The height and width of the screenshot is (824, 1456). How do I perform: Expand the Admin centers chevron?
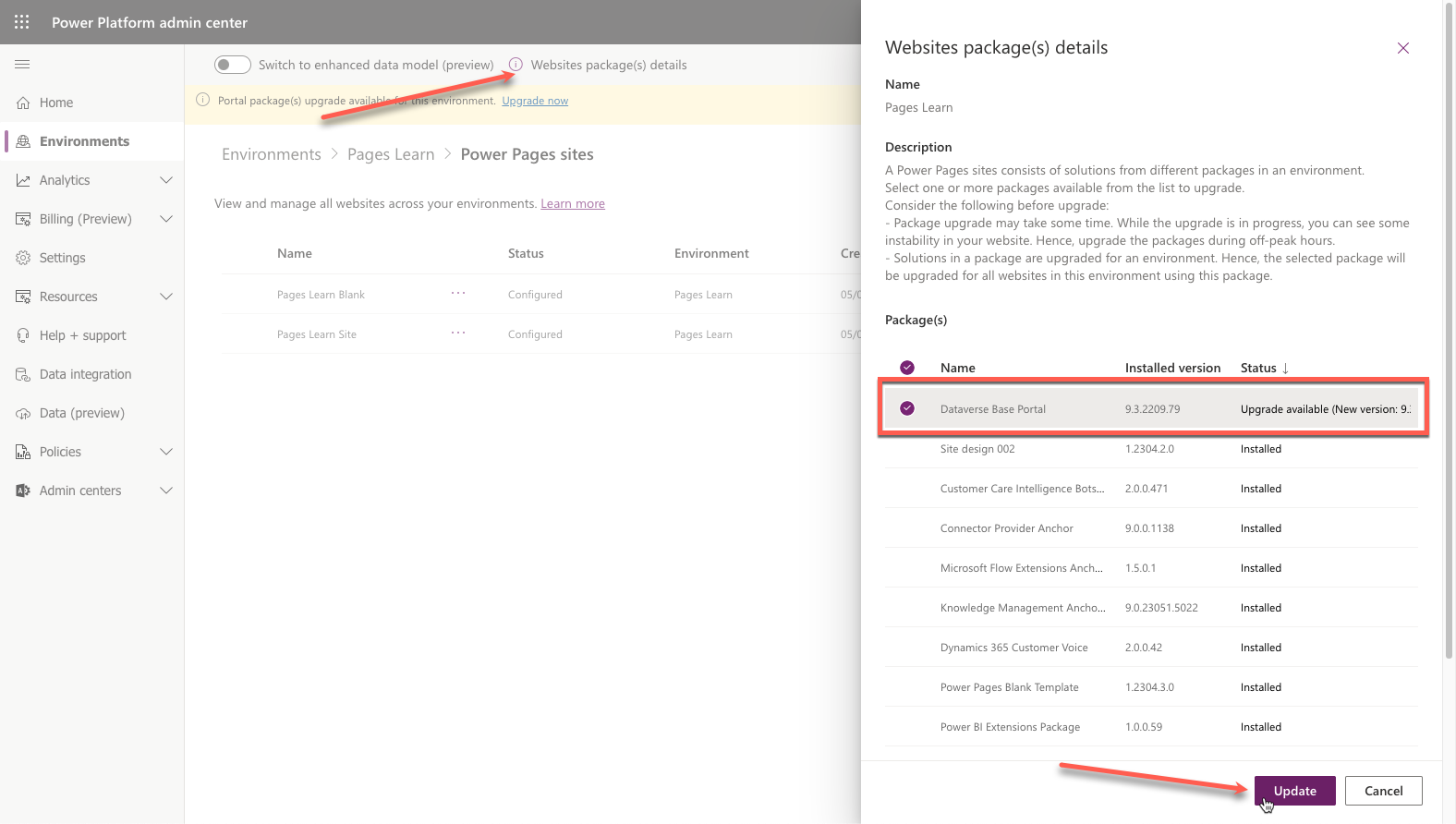coord(166,491)
